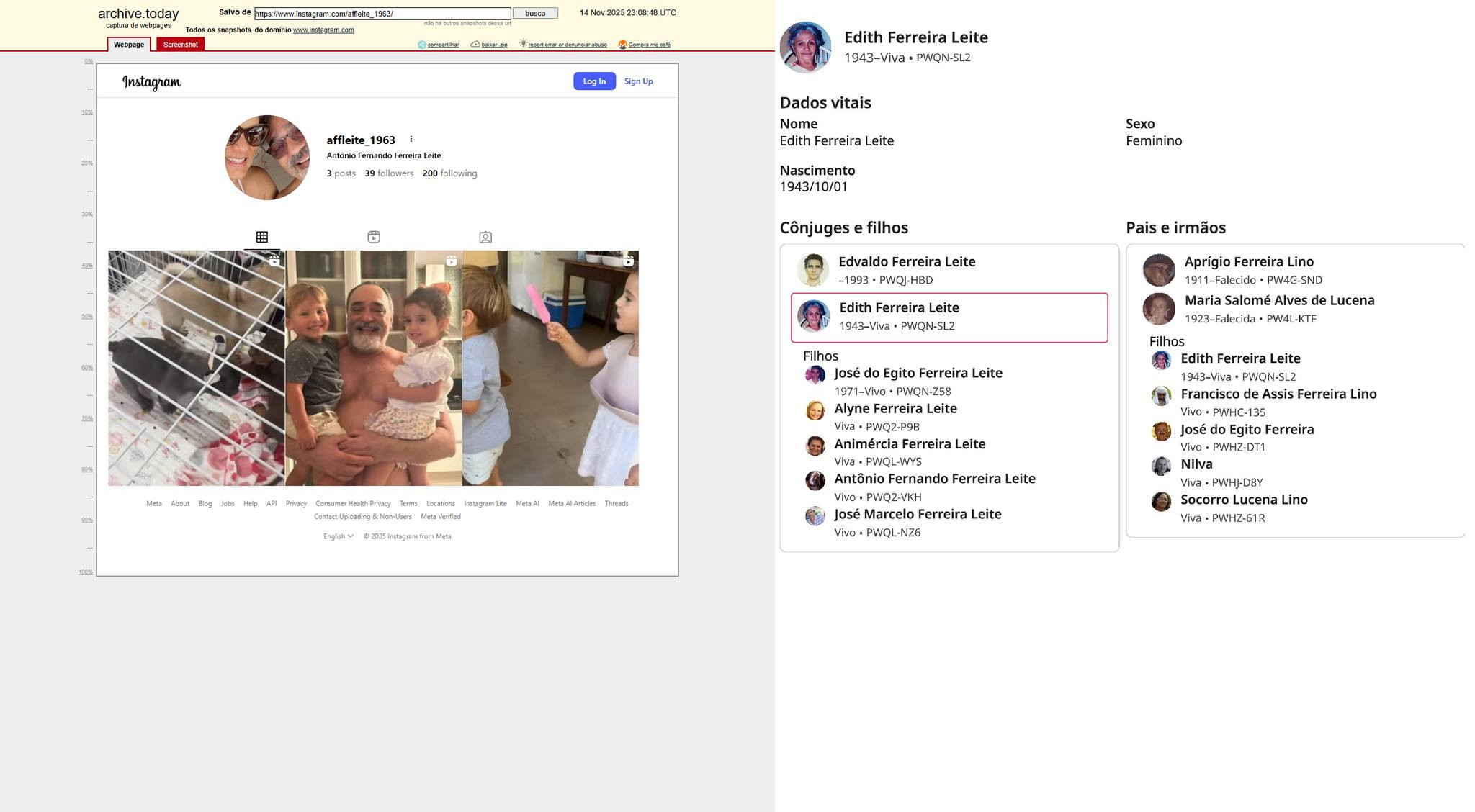
Task: Switch to the Screenshot tab
Action: point(180,45)
